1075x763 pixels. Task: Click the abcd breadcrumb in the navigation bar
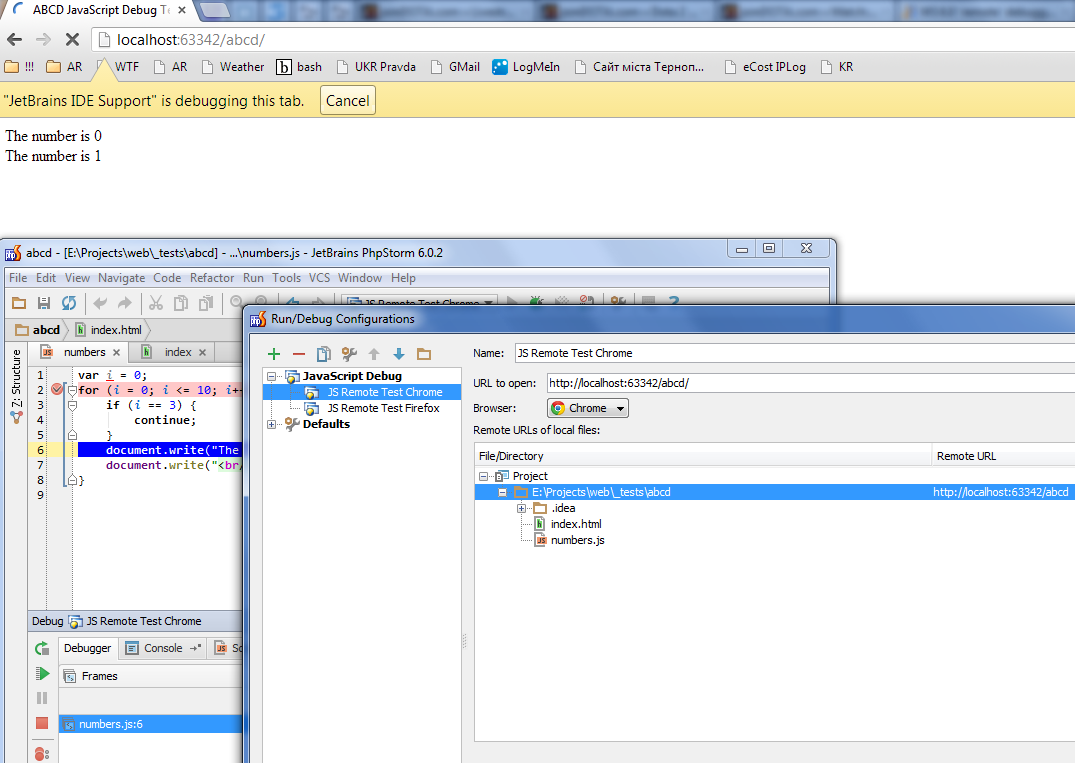click(38, 330)
